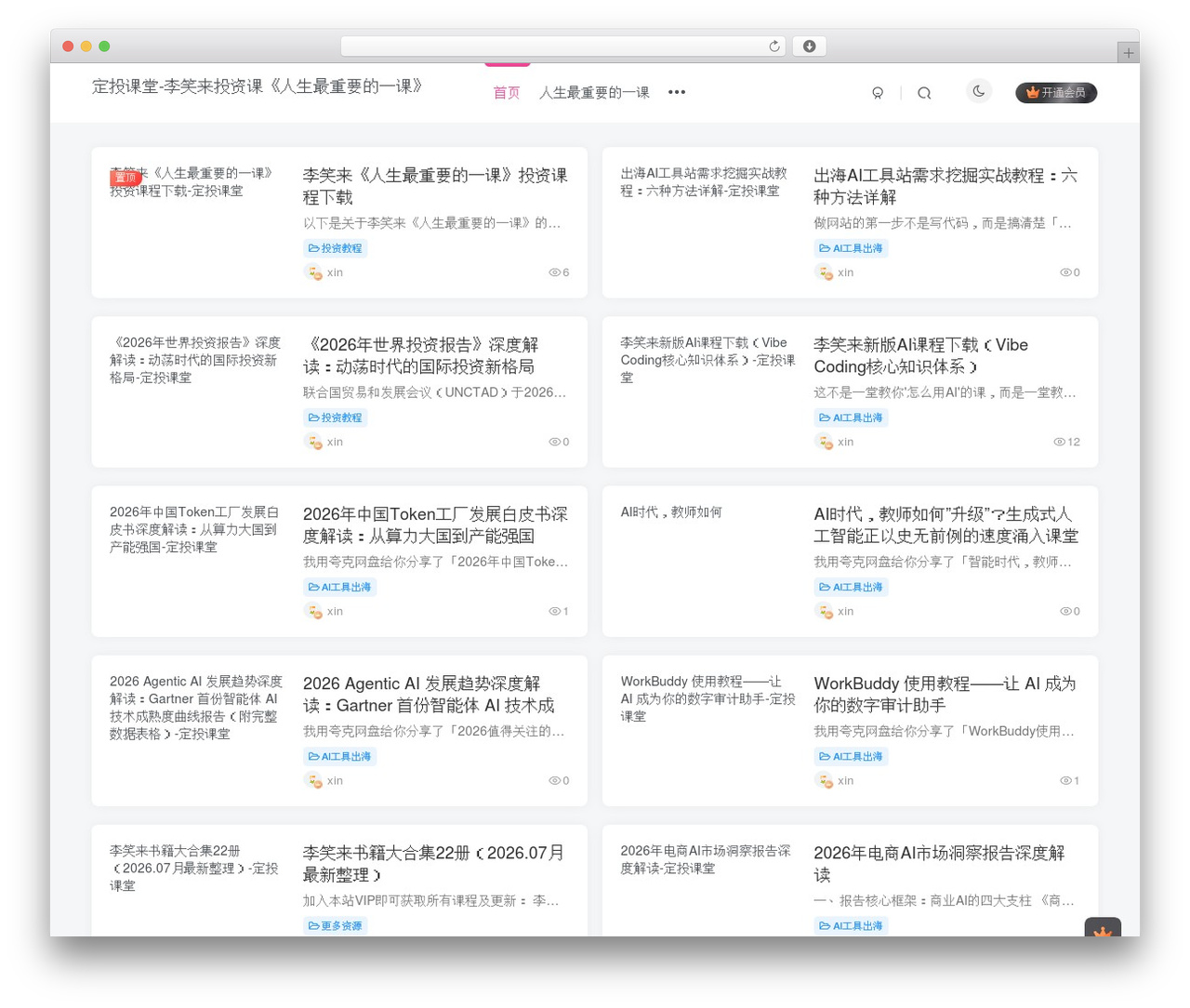Click the 开通会员 membership button
Viewport: 1190px width, 1008px height.
(x=1056, y=93)
